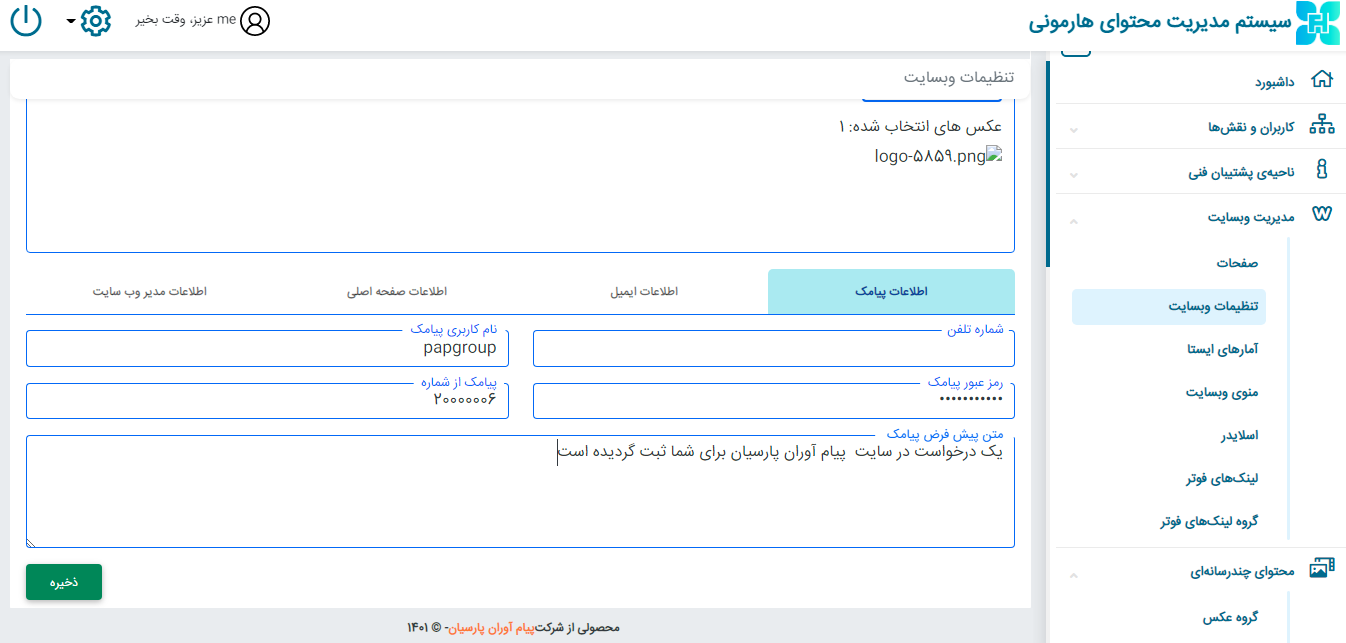Click the کاربران و نقش‌ها hierarchy icon
This screenshot has width=1346, height=643.
[x=1322, y=126]
